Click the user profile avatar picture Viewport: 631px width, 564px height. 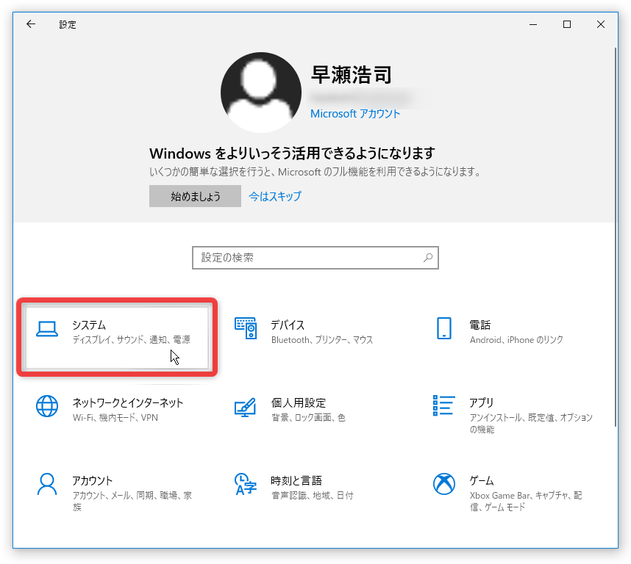[x=261, y=92]
